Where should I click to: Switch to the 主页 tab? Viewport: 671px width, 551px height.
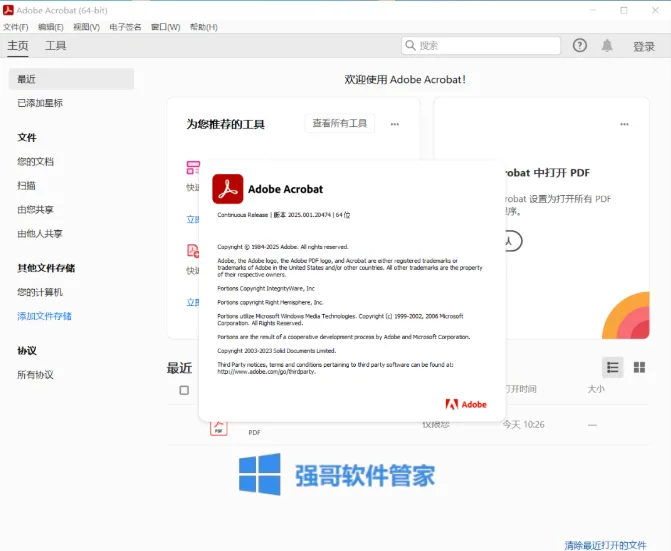(x=18, y=46)
